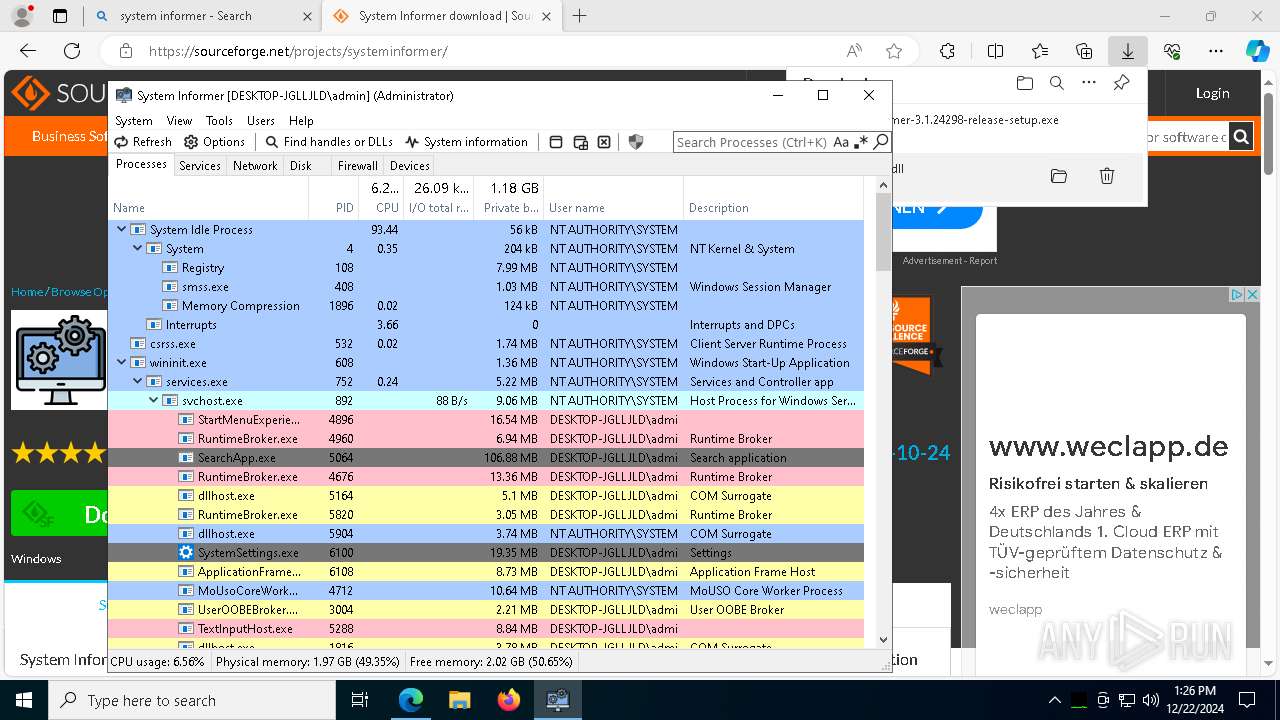The width and height of the screenshot is (1280, 720).
Task: Click the magnifier icon in Search Processes box
Action: (x=880, y=142)
